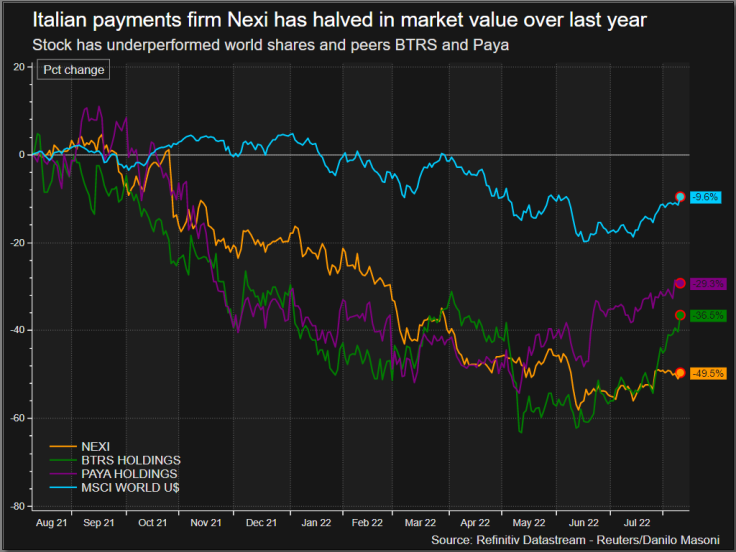Image resolution: width=736 pixels, height=552 pixels.
Task: Click the 'Aug 21' x-axis label
Action: tap(52, 522)
